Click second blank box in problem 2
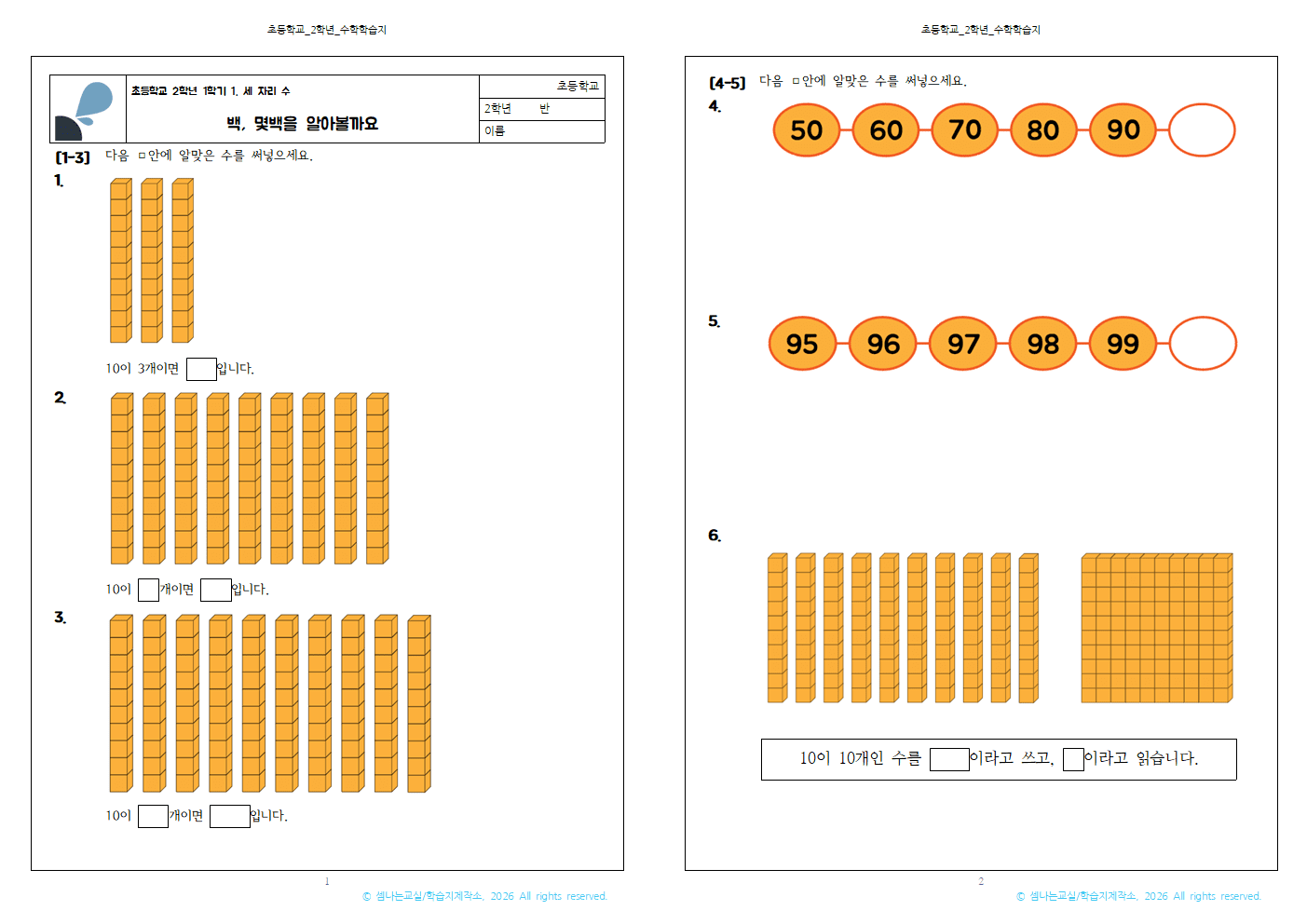Viewport: 1307px width, 924px height. click(x=215, y=590)
